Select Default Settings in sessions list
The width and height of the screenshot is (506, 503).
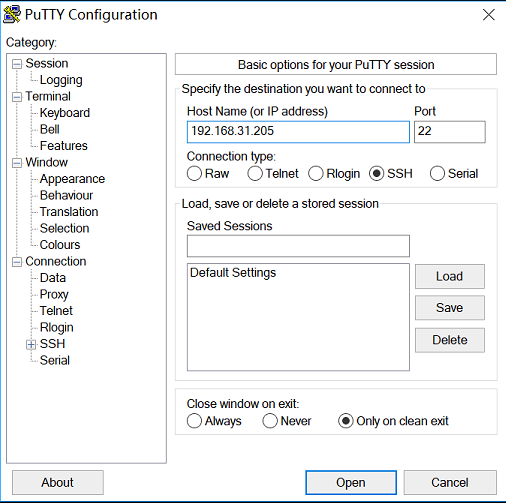(233, 273)
